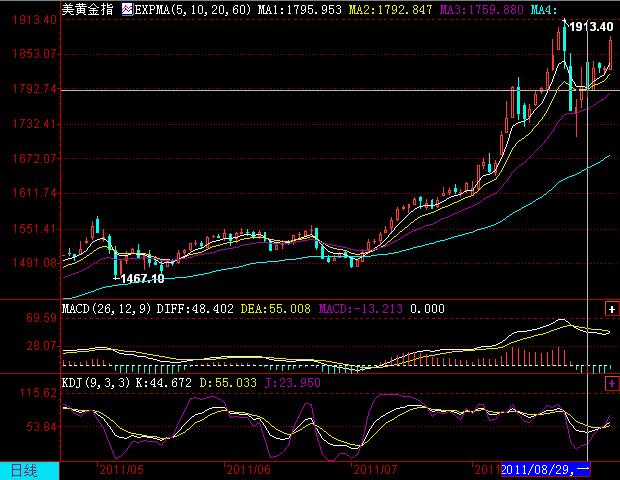Click the 28.07 MACD axis label
Viewport: 620px width, 480px height.
(42, 346)
